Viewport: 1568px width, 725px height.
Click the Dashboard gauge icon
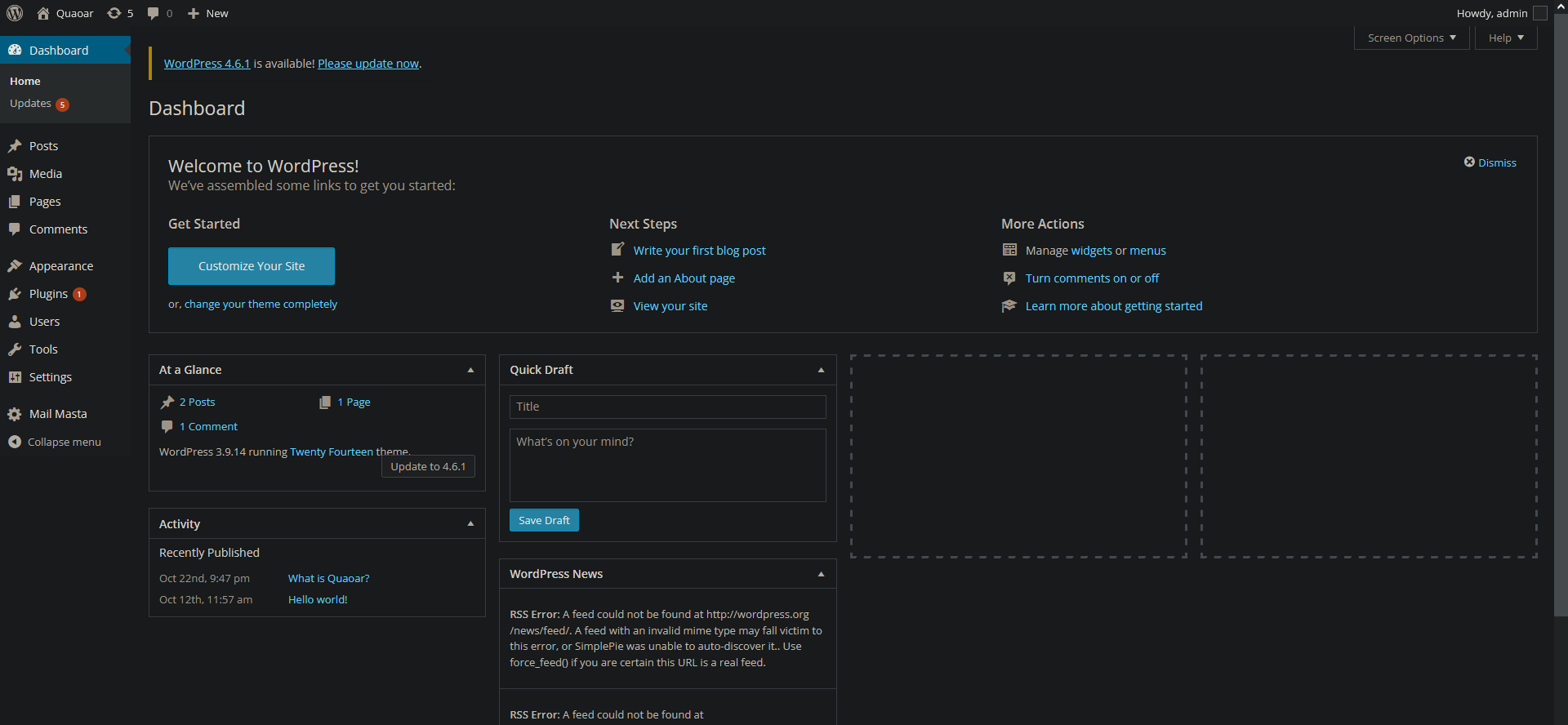(15, 50)
